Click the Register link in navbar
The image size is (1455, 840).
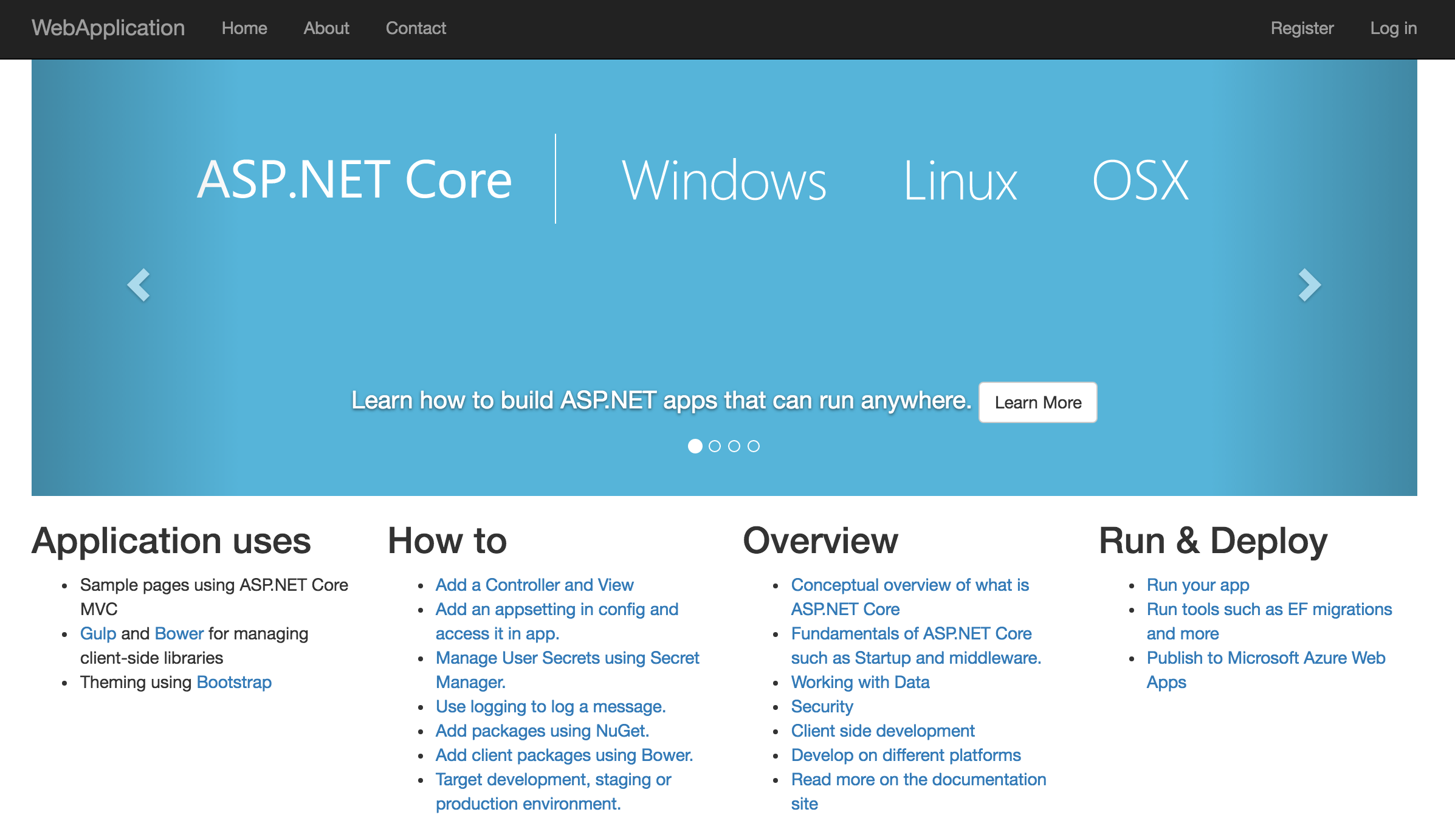(x=1302, y=29)
